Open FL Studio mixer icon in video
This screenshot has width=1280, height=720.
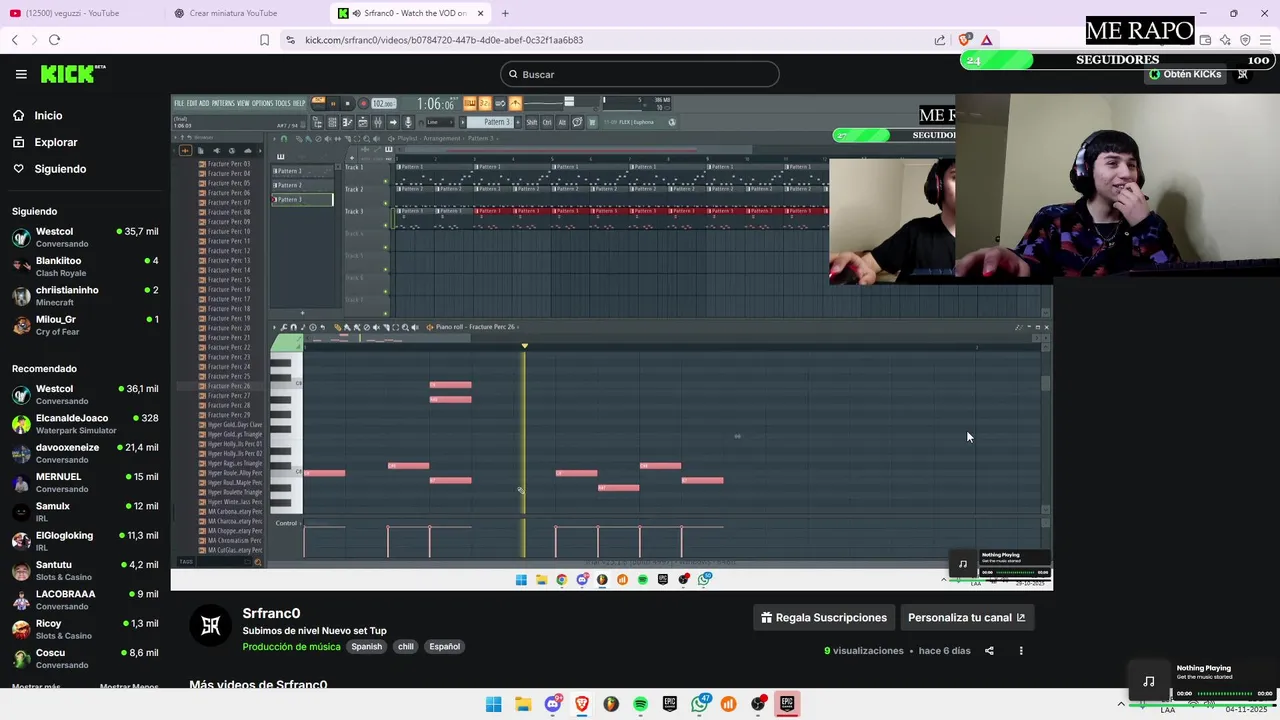(x=377, y=122)
